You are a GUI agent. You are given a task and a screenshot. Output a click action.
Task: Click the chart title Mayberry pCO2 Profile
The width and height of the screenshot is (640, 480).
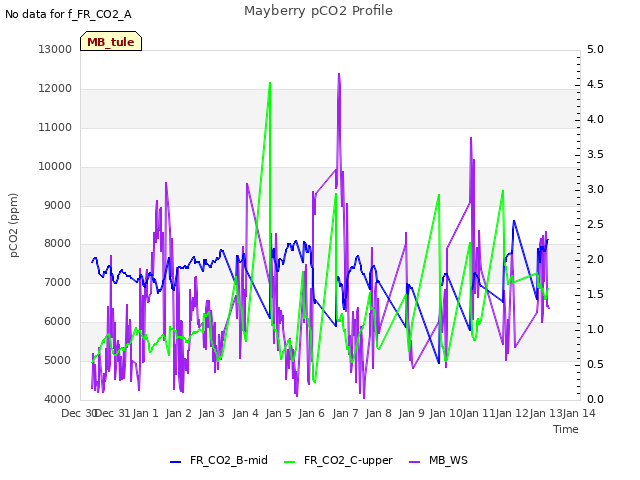(318, 11)
